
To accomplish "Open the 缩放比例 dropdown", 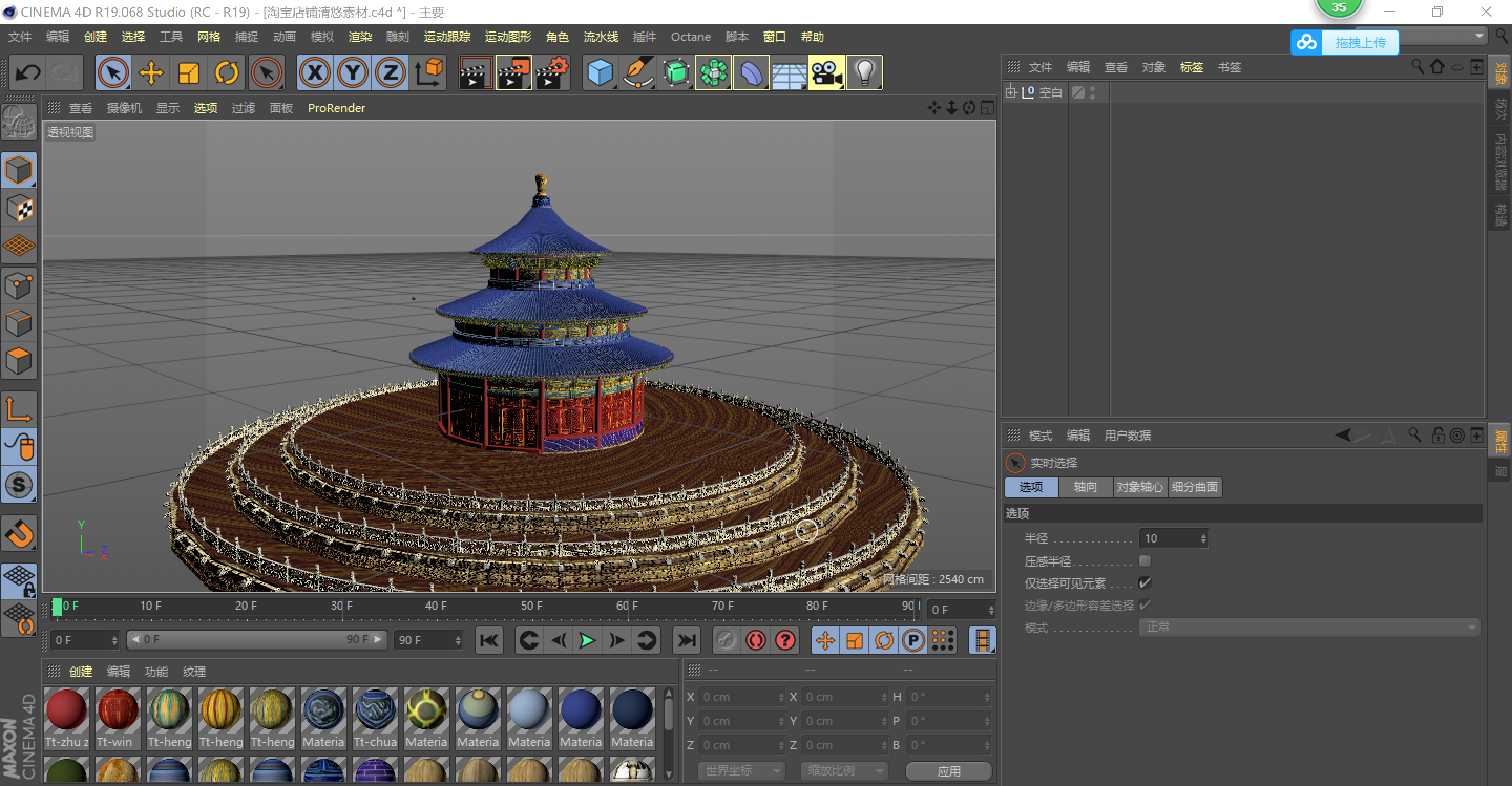I will tap(844, 770).
